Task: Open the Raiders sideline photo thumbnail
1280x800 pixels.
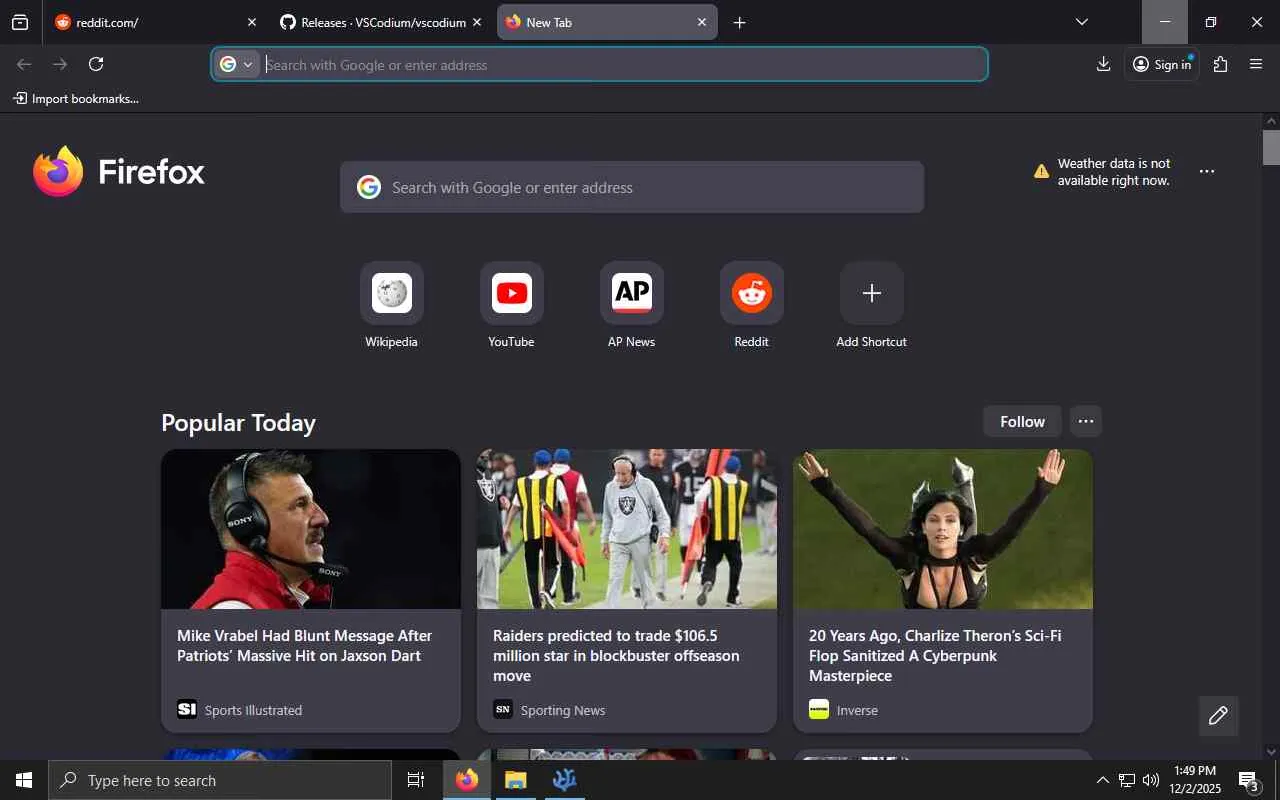Action: point(627,529)
